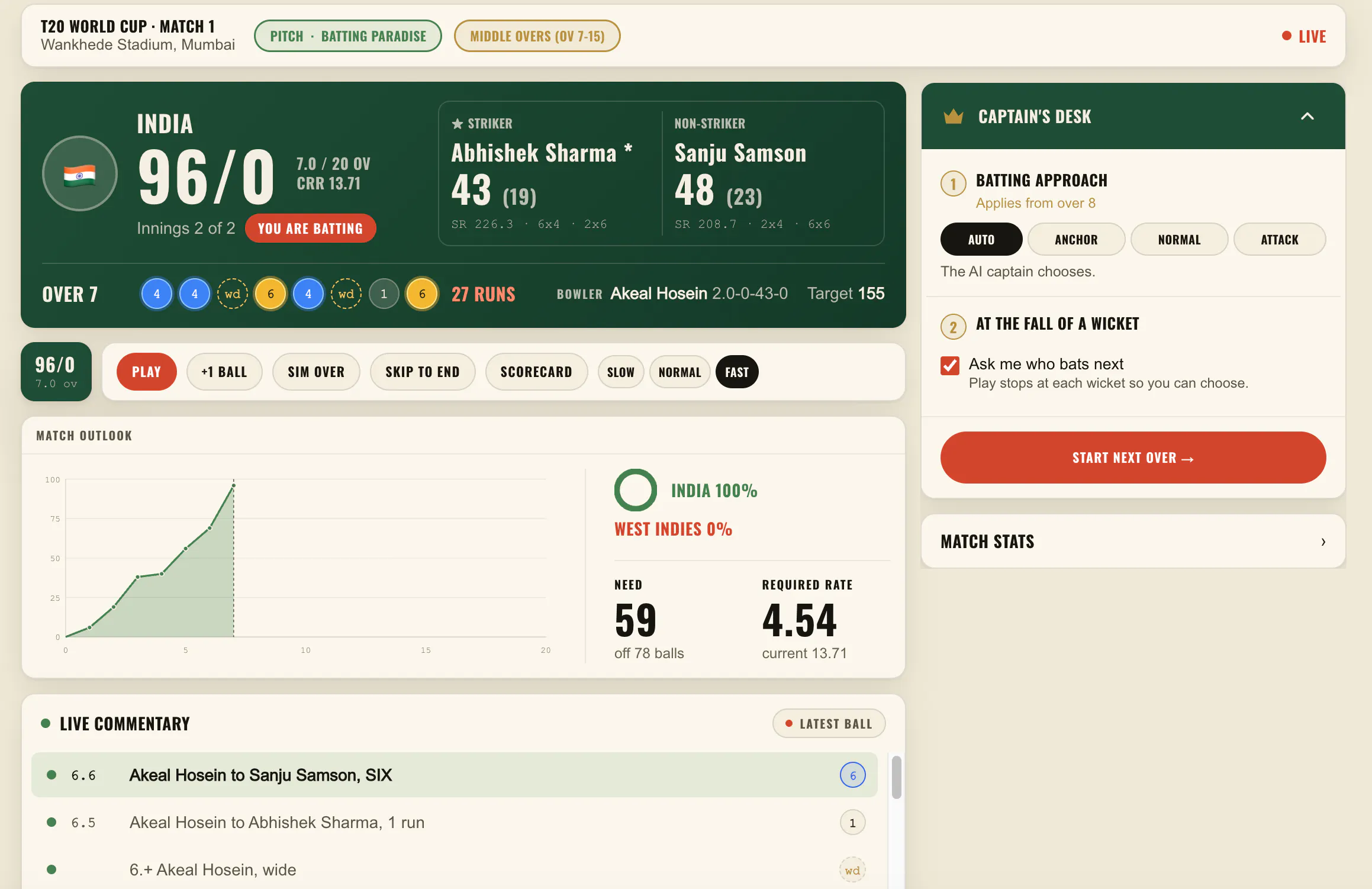Click the 1 badge on commentary ball 6.5

click(x=852, y=823)
